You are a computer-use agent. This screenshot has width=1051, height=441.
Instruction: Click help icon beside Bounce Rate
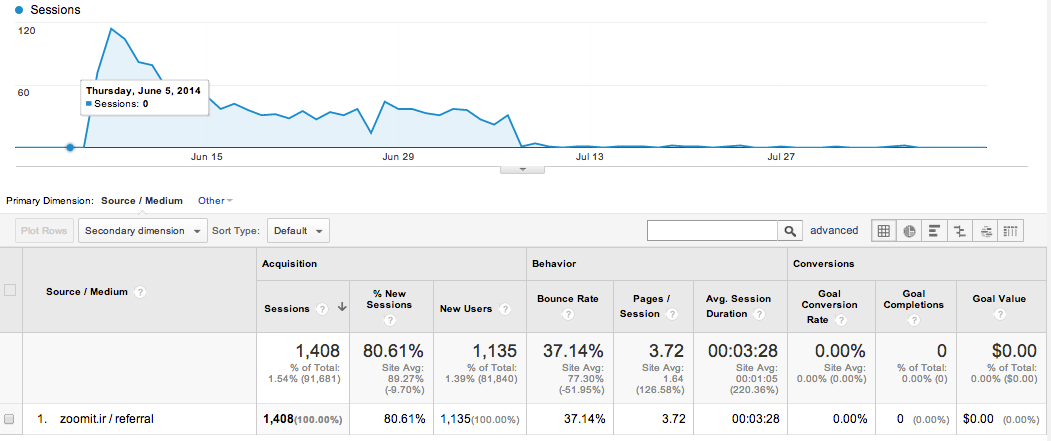point(567,314)
